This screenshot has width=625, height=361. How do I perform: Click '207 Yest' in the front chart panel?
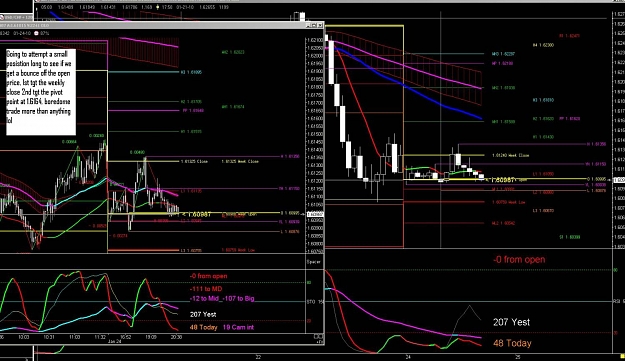tap(203, 314)
